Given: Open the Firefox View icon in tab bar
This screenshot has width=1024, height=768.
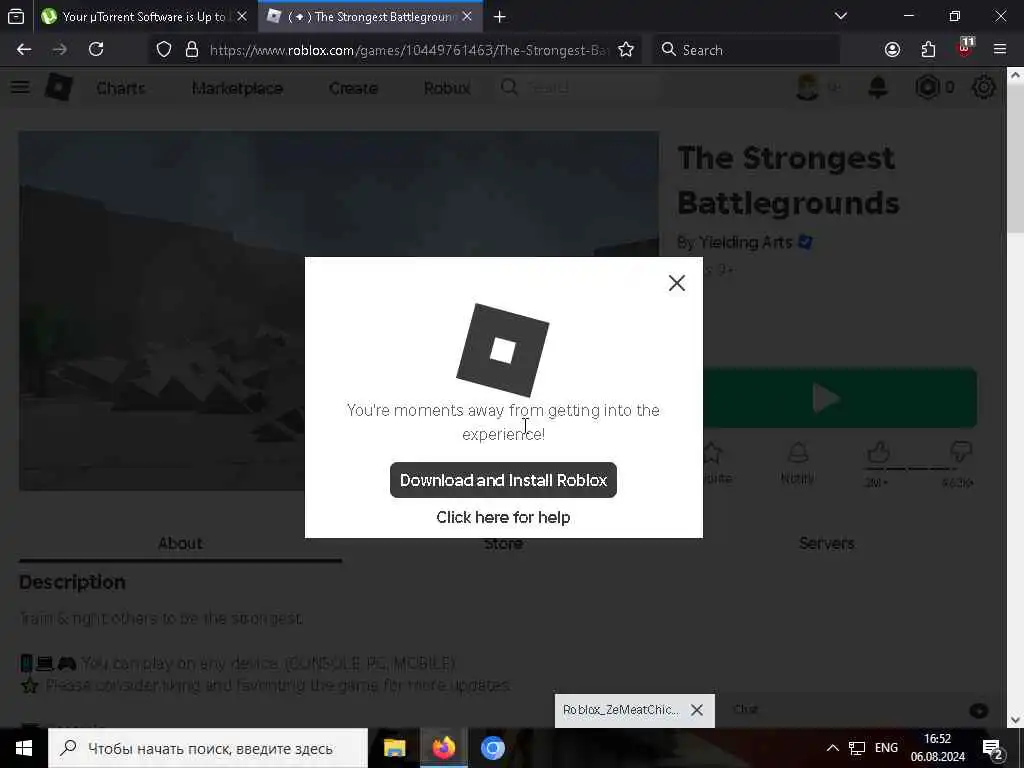Looking at the screenshot, I should pos(16,16).
